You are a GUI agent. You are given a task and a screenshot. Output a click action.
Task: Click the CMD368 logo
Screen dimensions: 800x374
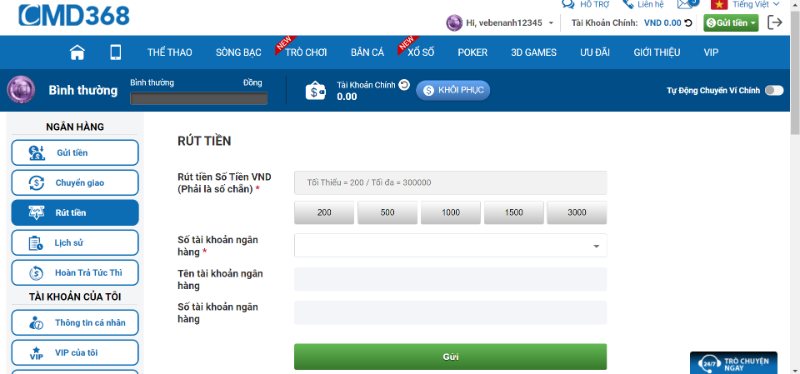[x=74, y=15]
